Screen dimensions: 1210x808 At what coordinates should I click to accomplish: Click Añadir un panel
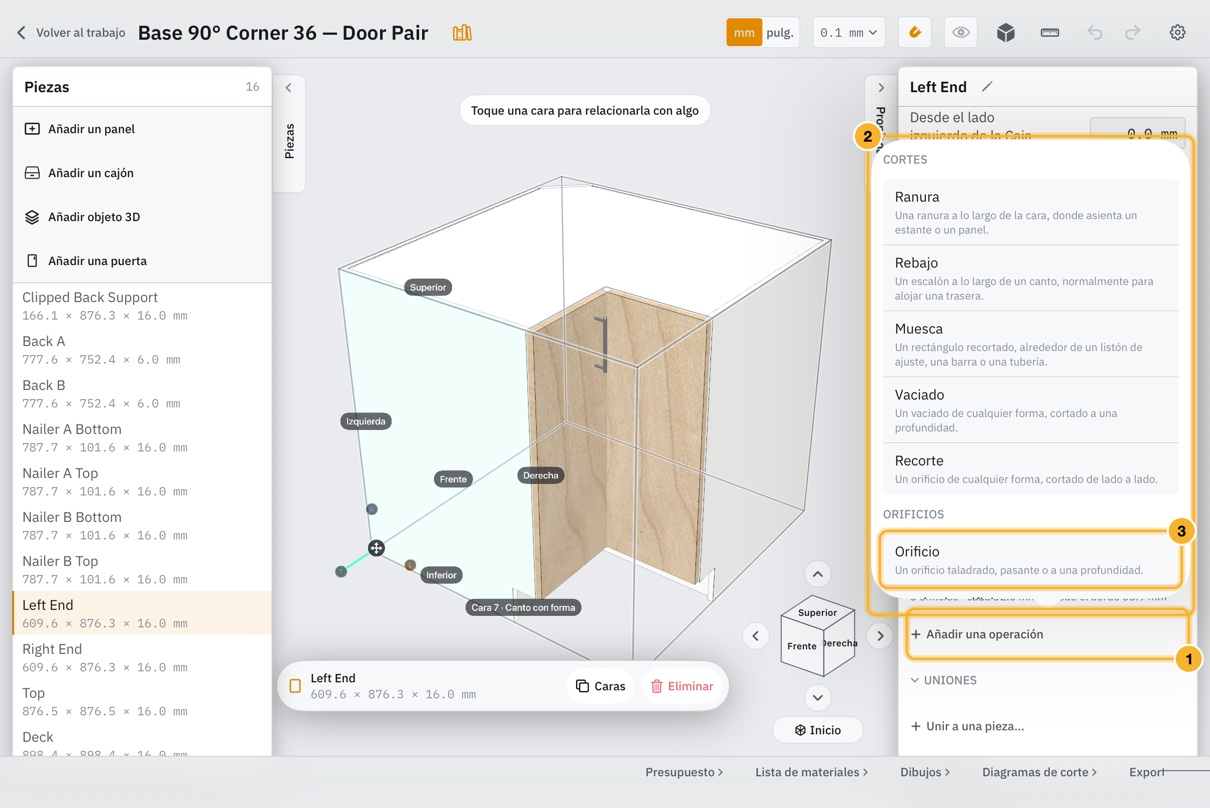142,129
